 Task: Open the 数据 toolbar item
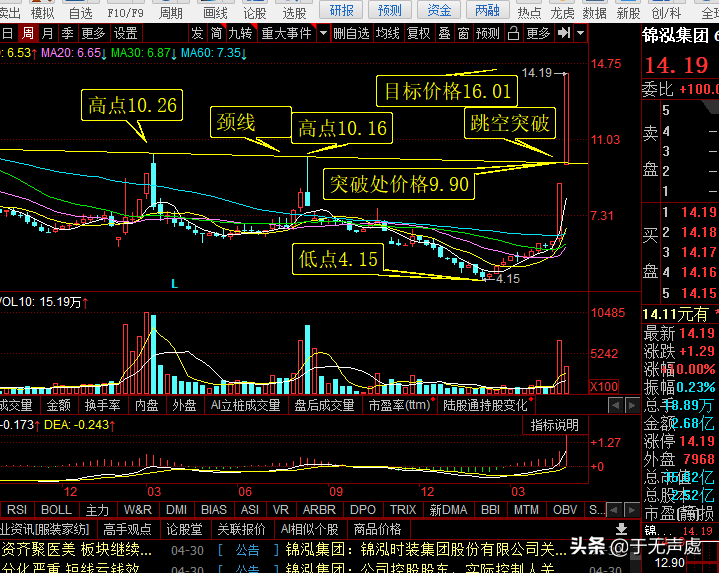click(x=595, y=13)
